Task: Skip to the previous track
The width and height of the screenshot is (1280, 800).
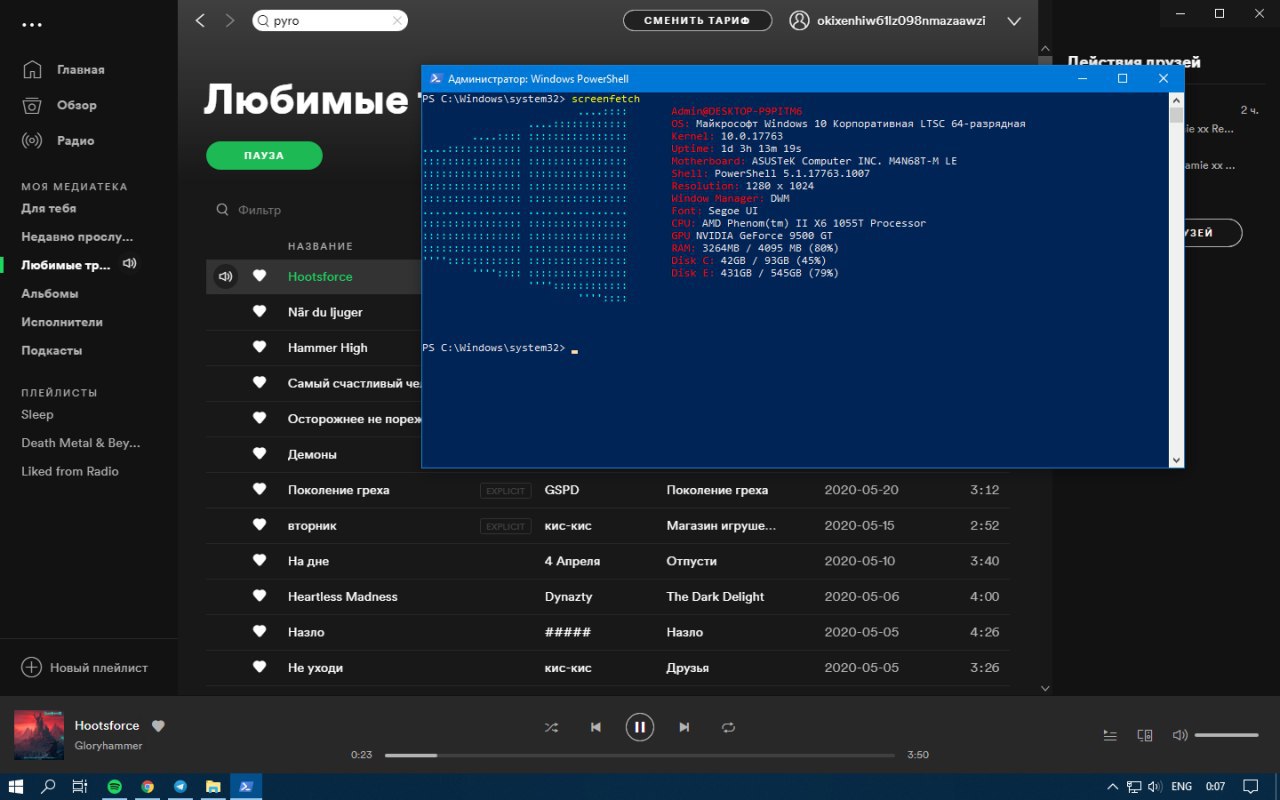Action: [596, 727]
